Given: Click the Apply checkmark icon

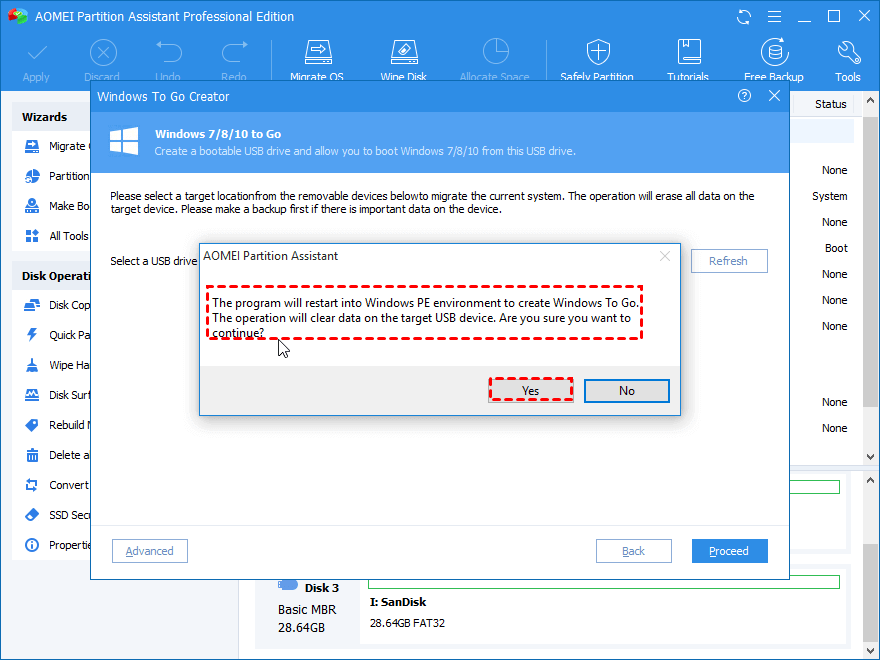Looking at the screenshot, I should pos(36,53).
